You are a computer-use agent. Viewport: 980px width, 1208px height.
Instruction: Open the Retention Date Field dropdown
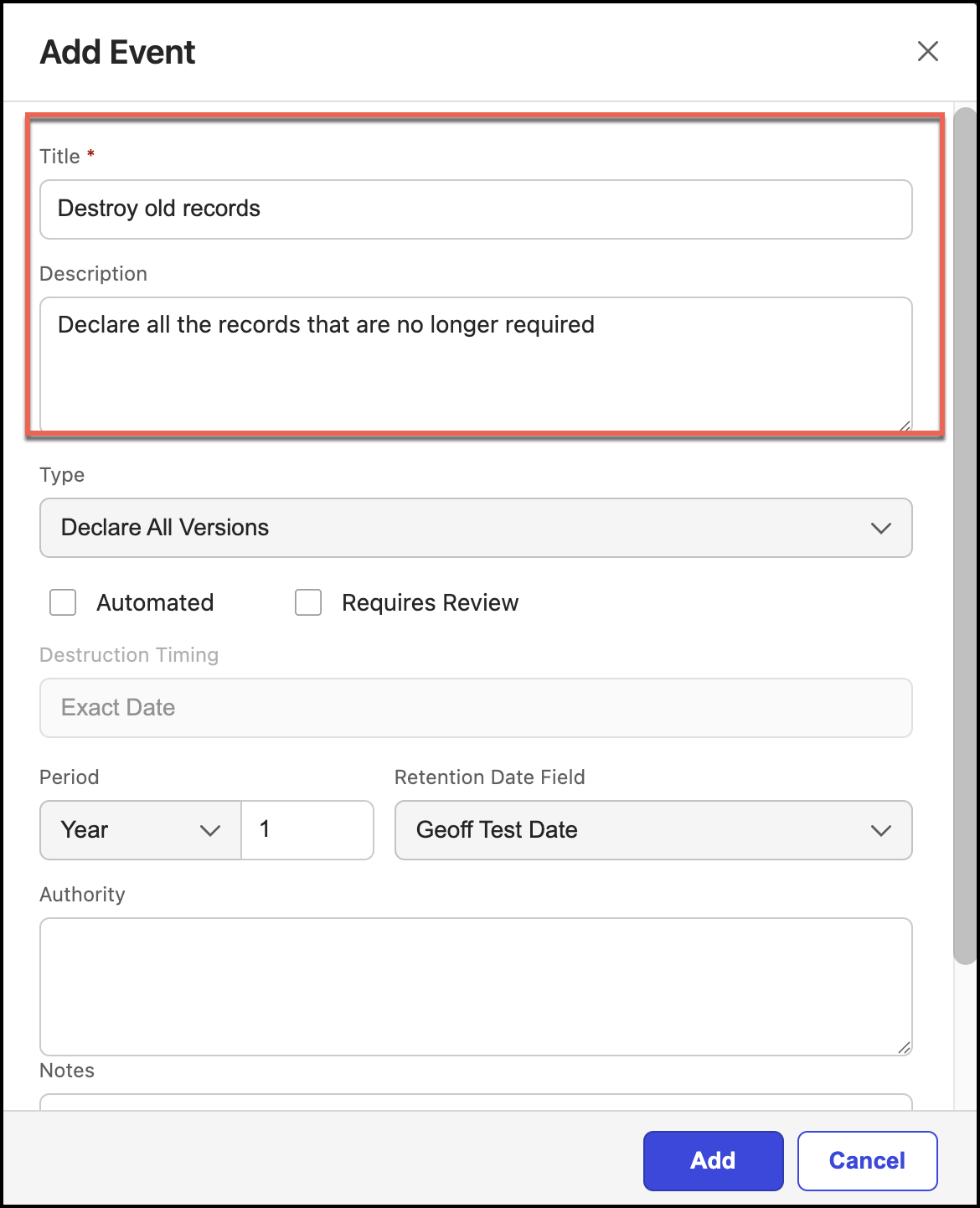tap(652, 830)
